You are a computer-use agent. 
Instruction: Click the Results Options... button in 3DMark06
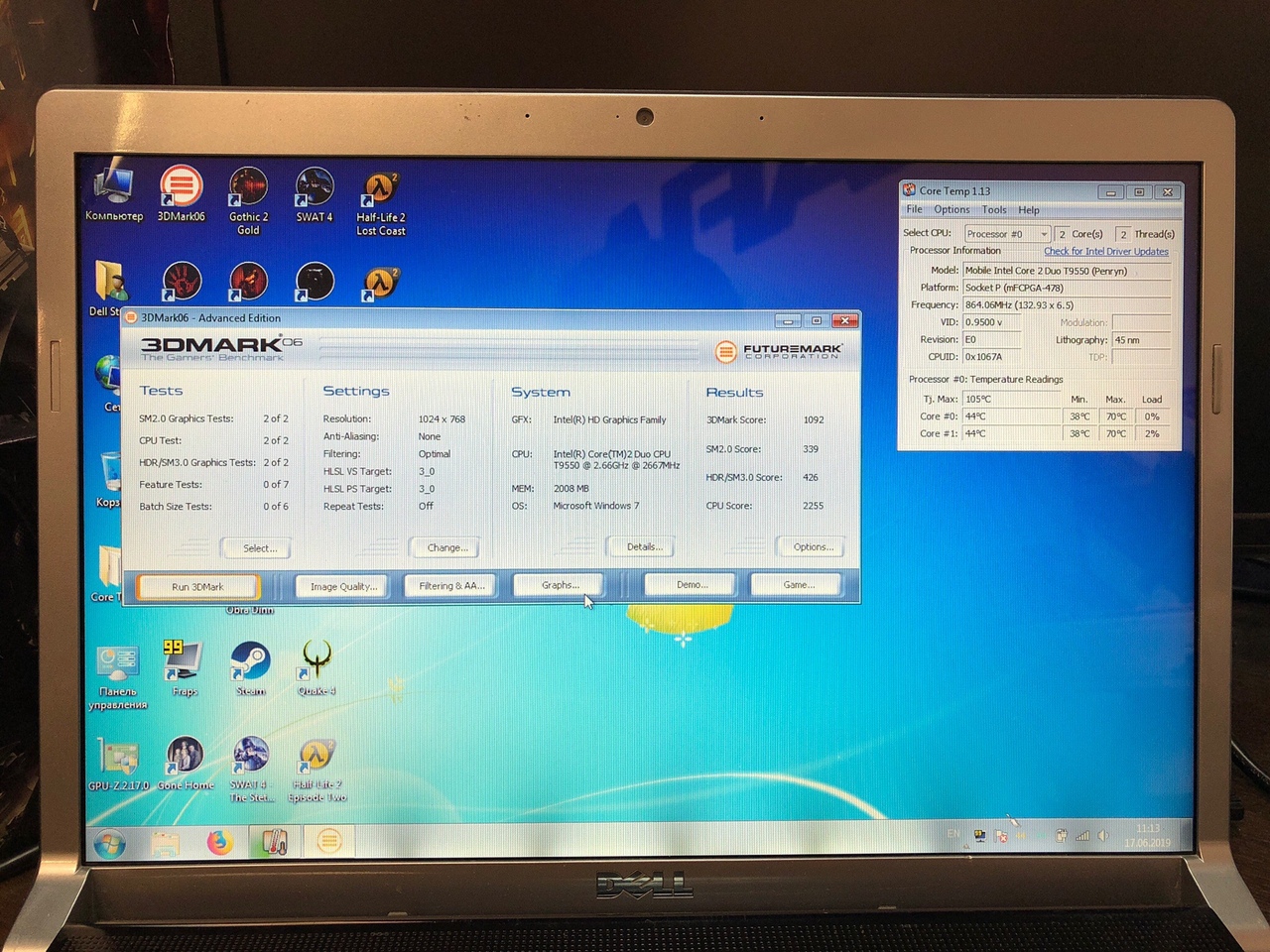813,546
